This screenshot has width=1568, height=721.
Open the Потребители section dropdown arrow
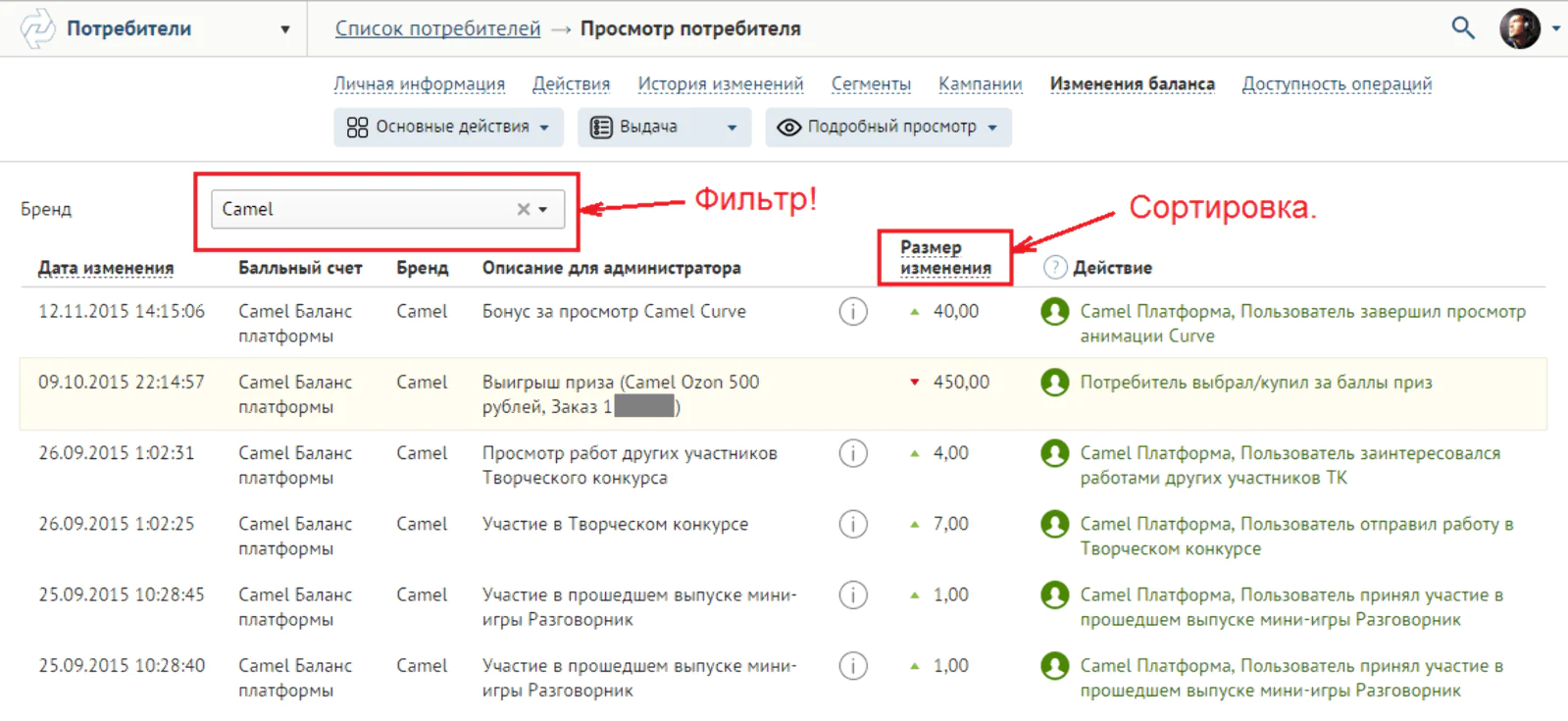coord(285,29)
